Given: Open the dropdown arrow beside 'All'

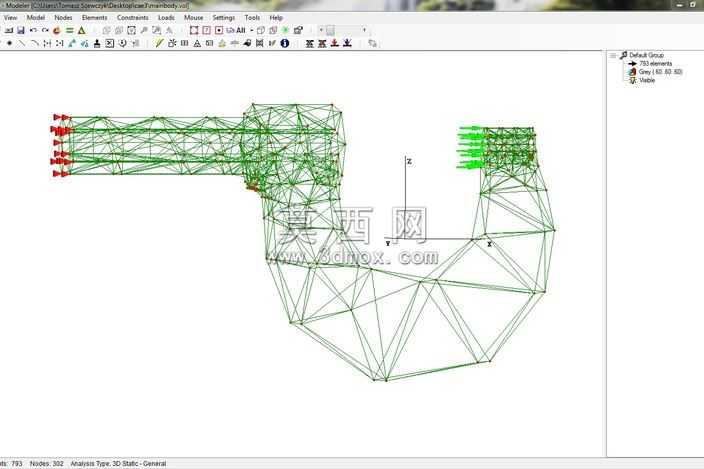Looking at the screenshot, I should click(251, 31).
